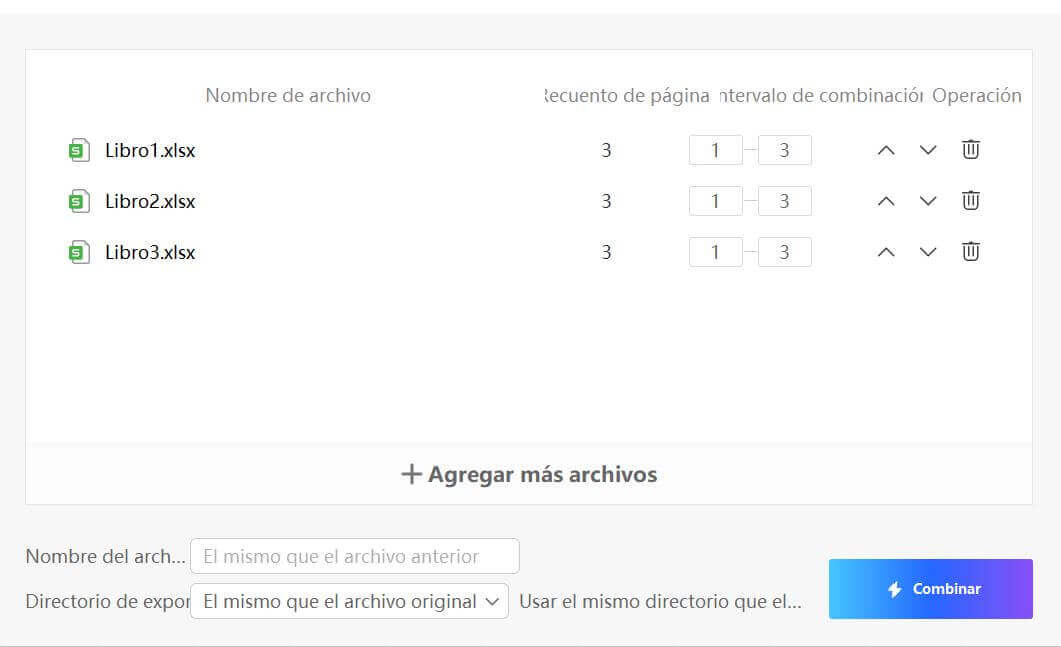
Task: Remove Libro3.xlsx with trash icon
Action: click(x=970, y=252)
